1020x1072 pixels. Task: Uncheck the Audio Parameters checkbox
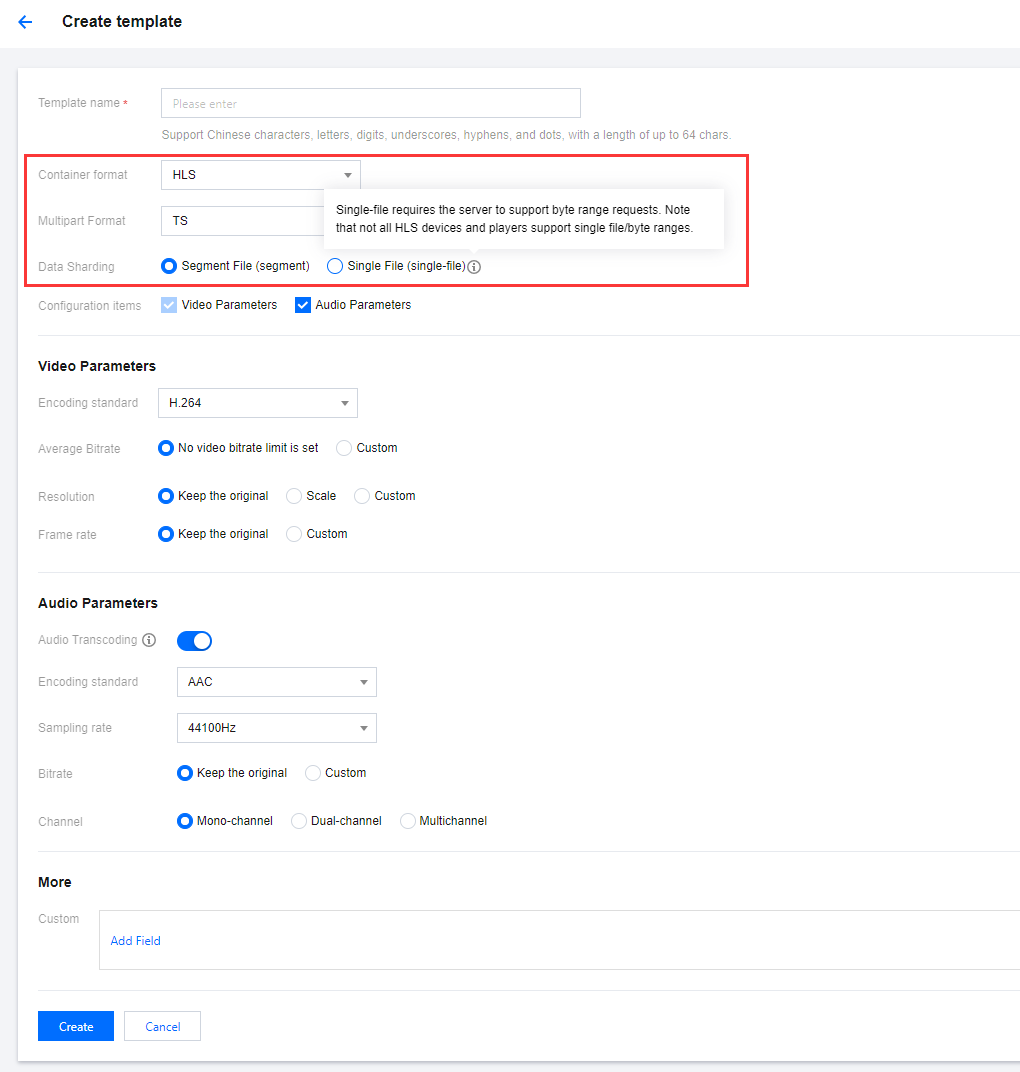pyautogui.click(x=303, y=305)
